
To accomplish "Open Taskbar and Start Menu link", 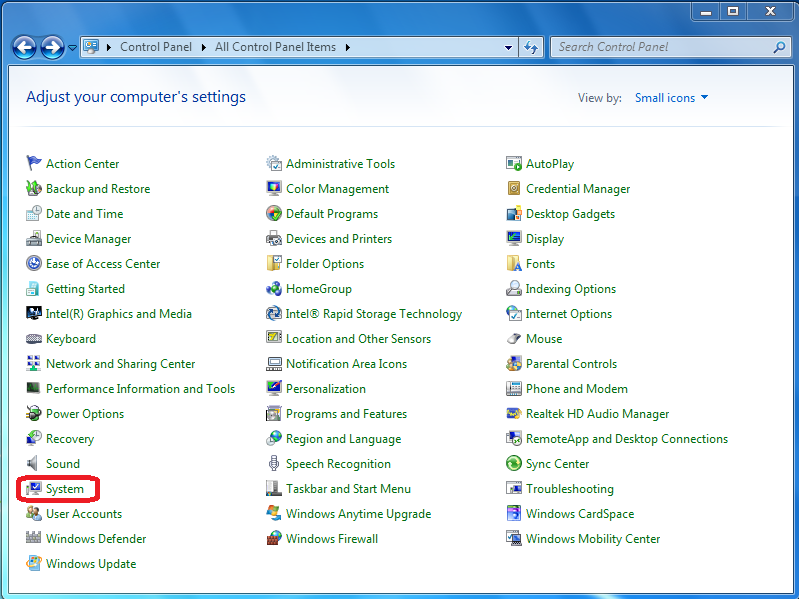I will coord(348,488).
